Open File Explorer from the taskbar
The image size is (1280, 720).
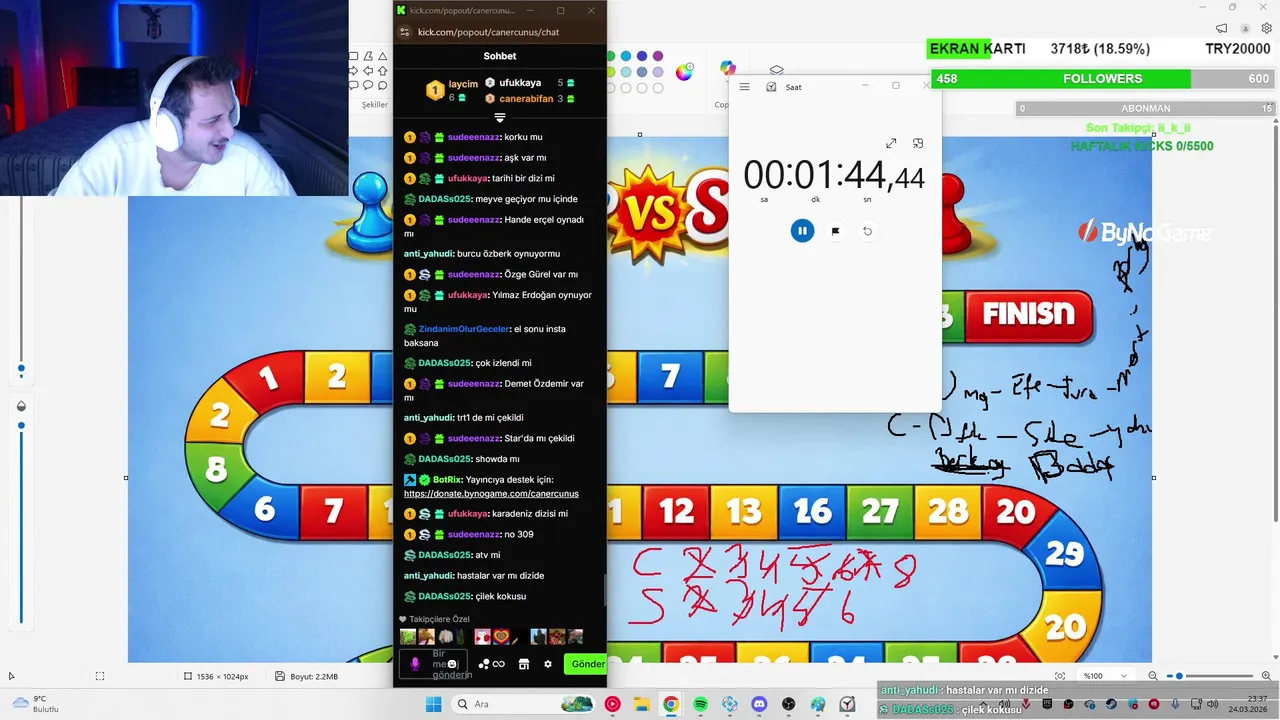tap(642, 704)
